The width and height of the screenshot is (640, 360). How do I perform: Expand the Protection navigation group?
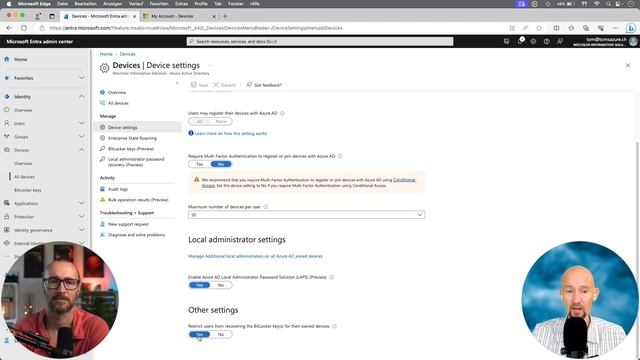pos(82,217)
